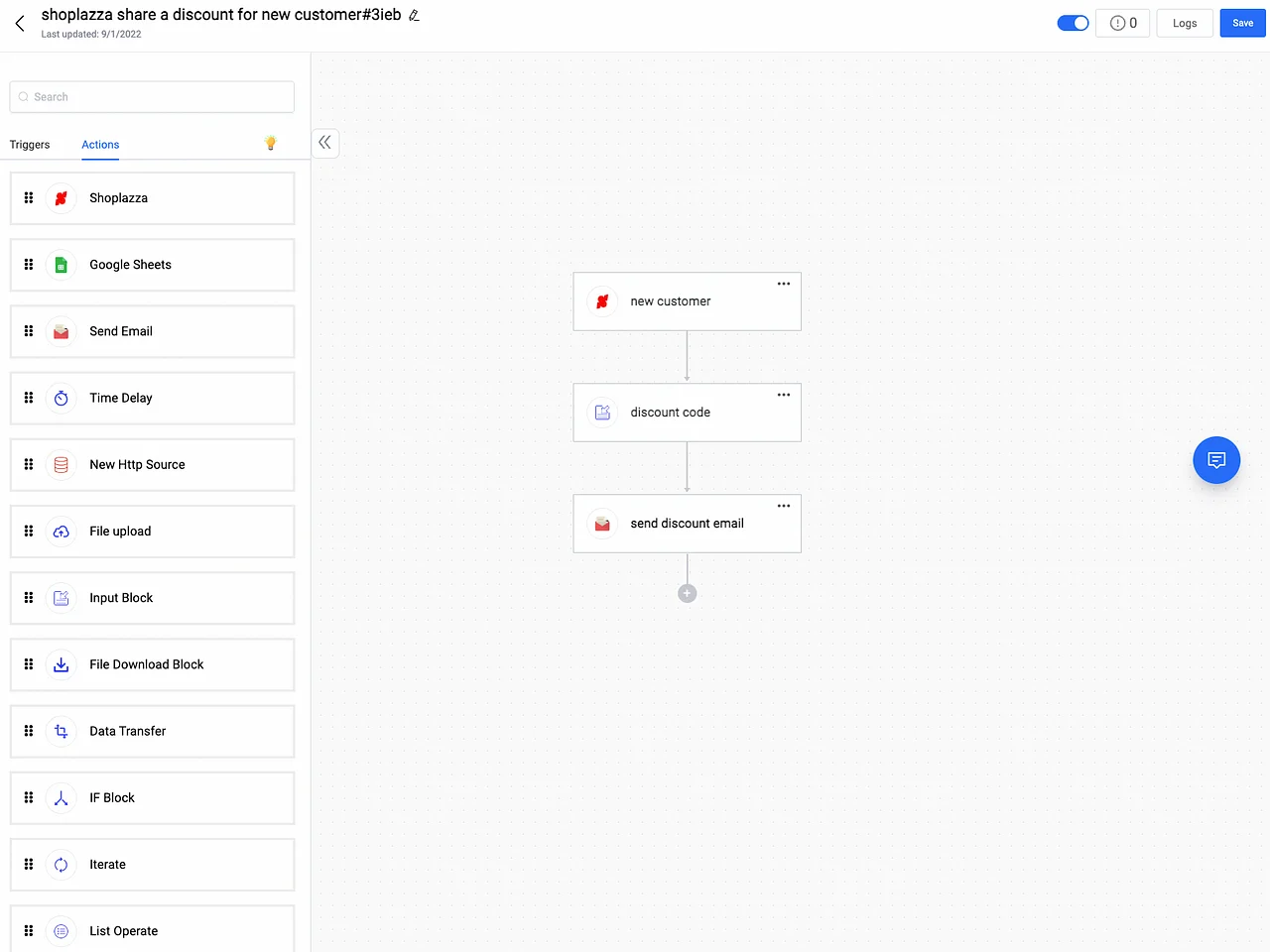Choose the Send Email action icon
The image size is (1270, 952).
click(61, 331)
